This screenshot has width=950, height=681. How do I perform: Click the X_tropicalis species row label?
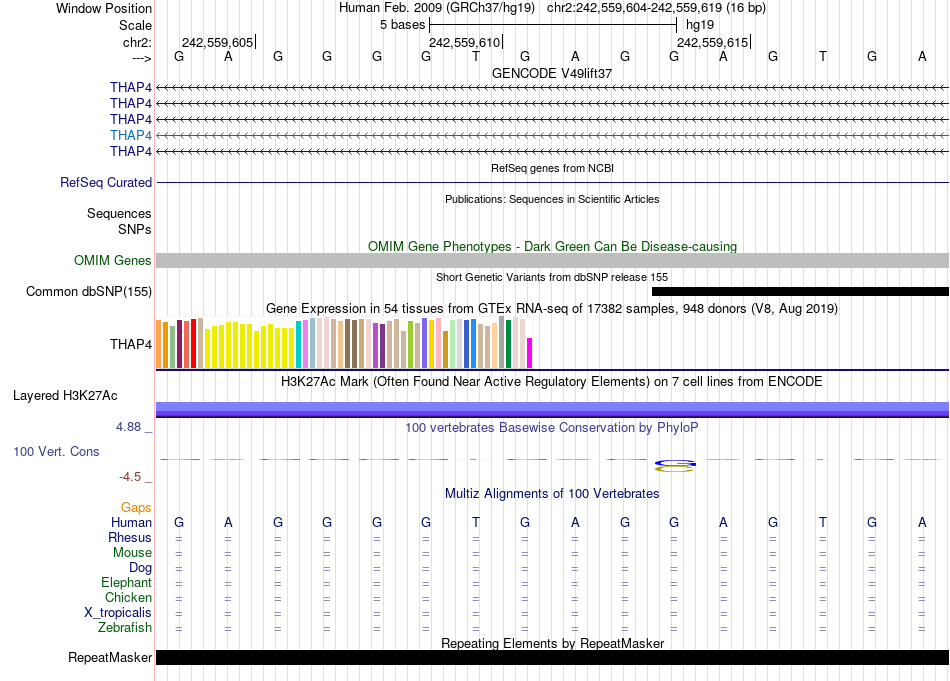[x=118, y=613]
